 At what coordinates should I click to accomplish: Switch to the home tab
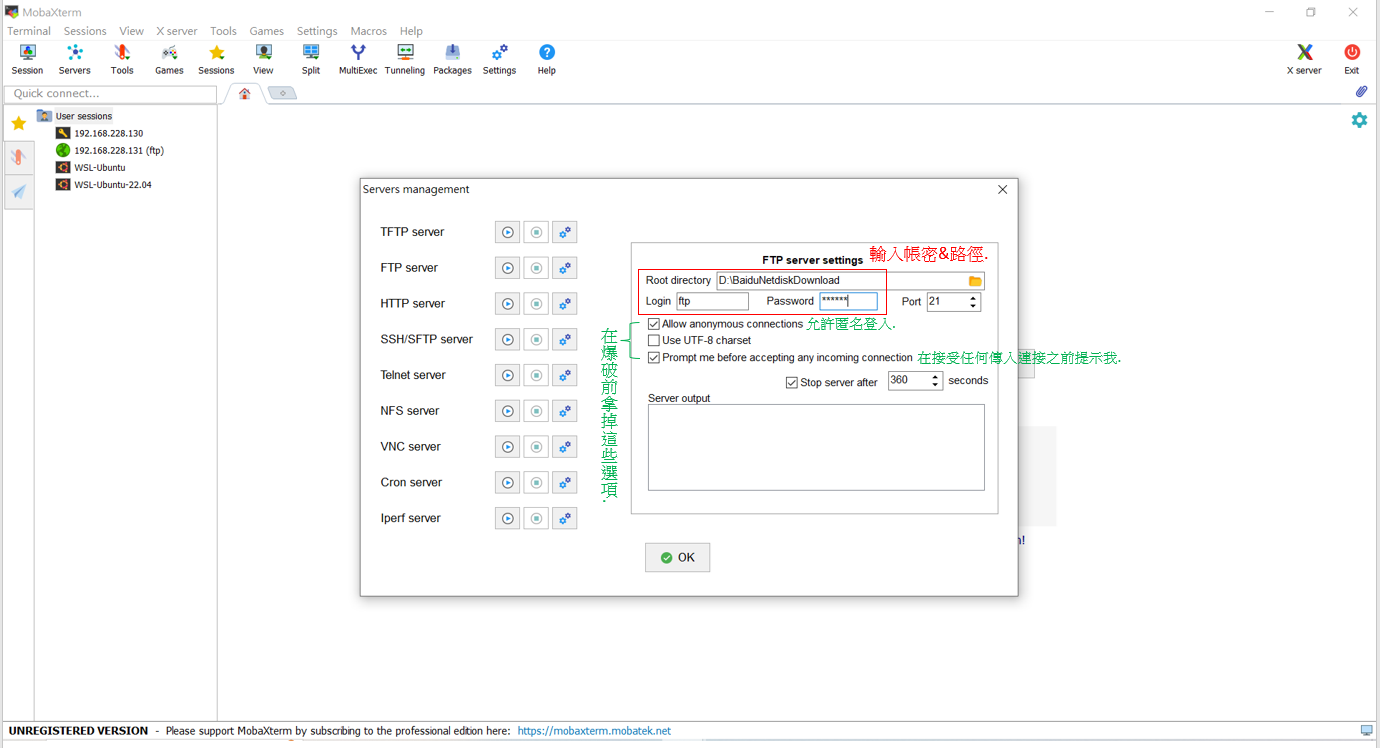coord(245,94)
